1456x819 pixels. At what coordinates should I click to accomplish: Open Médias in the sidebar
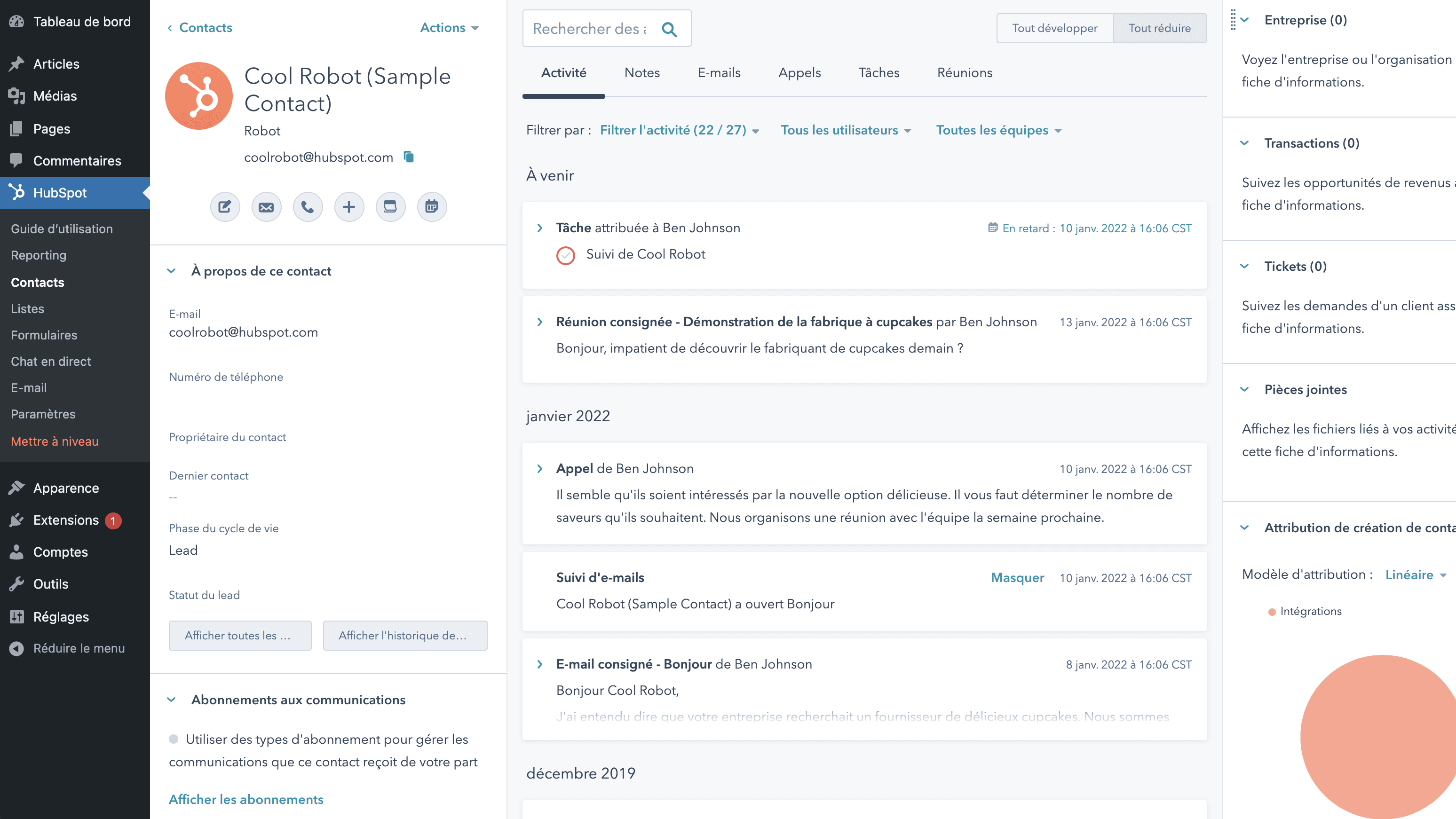(75, 96)
